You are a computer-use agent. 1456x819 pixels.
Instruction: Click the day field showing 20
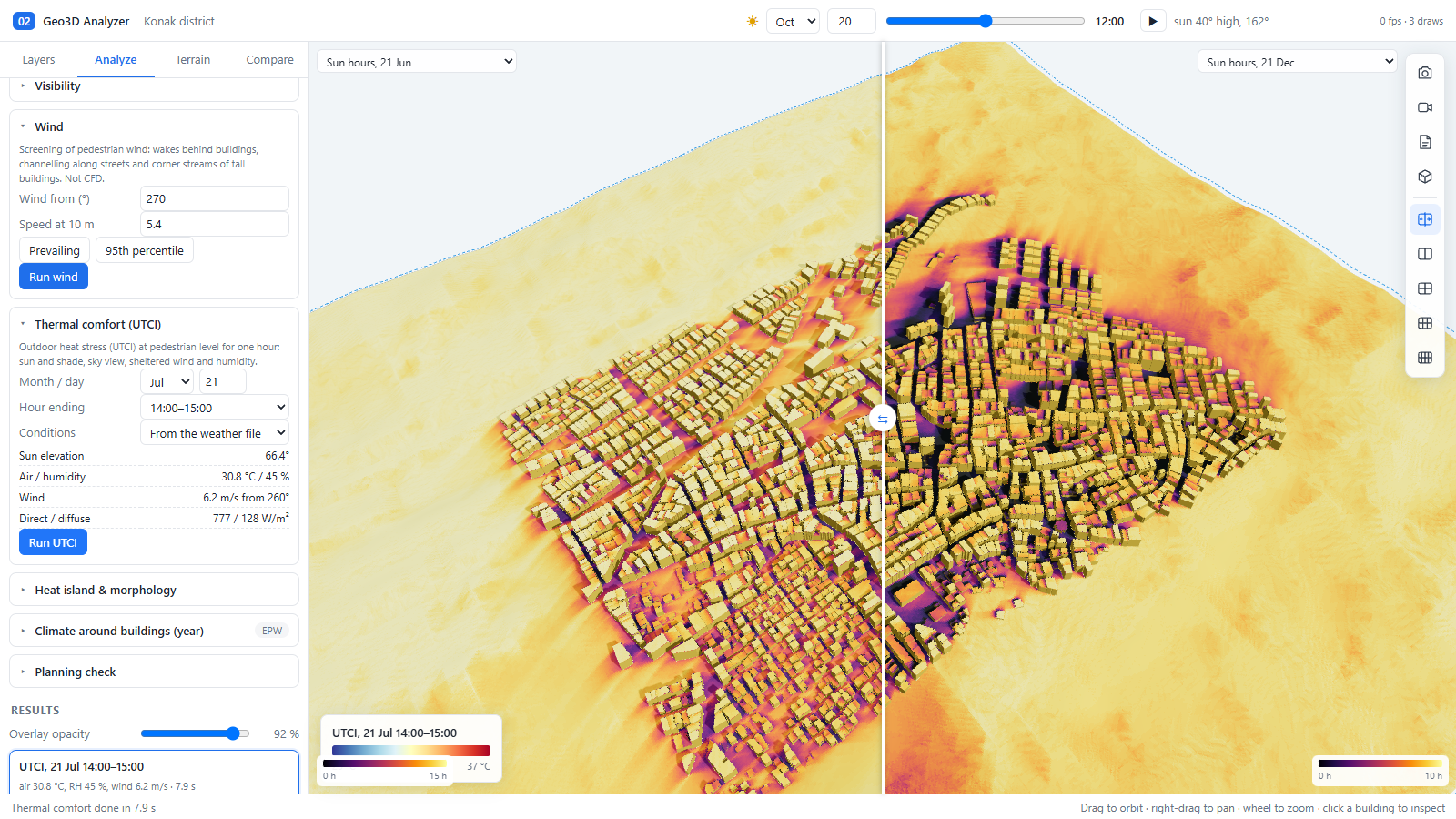(x=852, y=21)
